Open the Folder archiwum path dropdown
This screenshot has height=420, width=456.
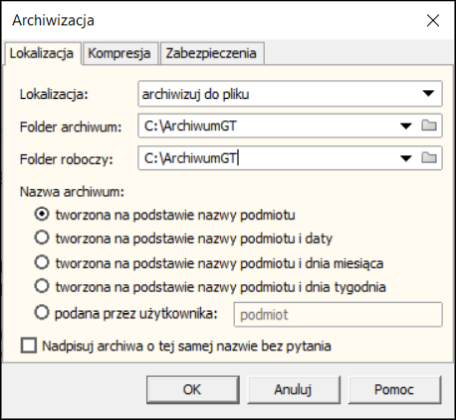coord(406,126)
